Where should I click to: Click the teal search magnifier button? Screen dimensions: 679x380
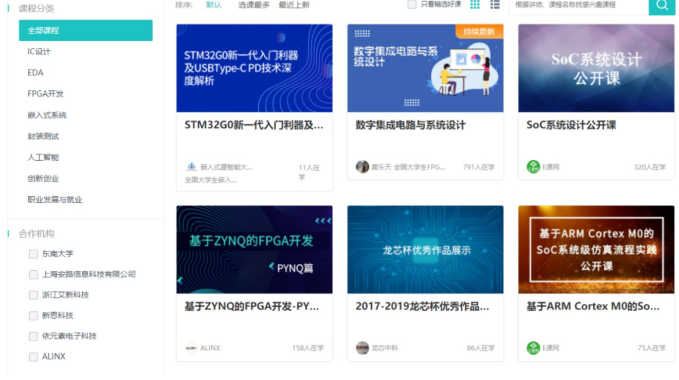(662, 6)
